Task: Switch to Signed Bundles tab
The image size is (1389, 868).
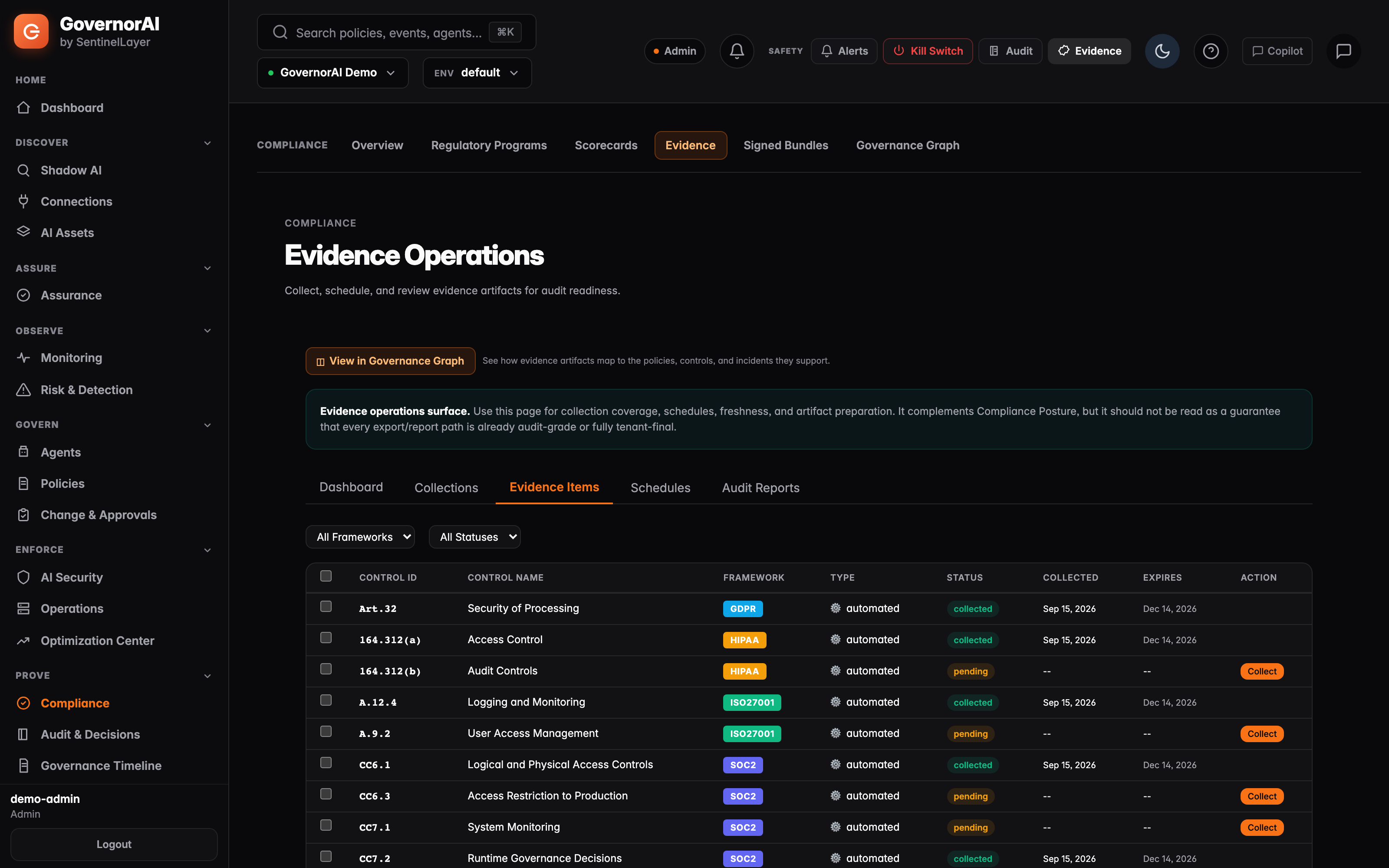Action: [x=786, y=145]
